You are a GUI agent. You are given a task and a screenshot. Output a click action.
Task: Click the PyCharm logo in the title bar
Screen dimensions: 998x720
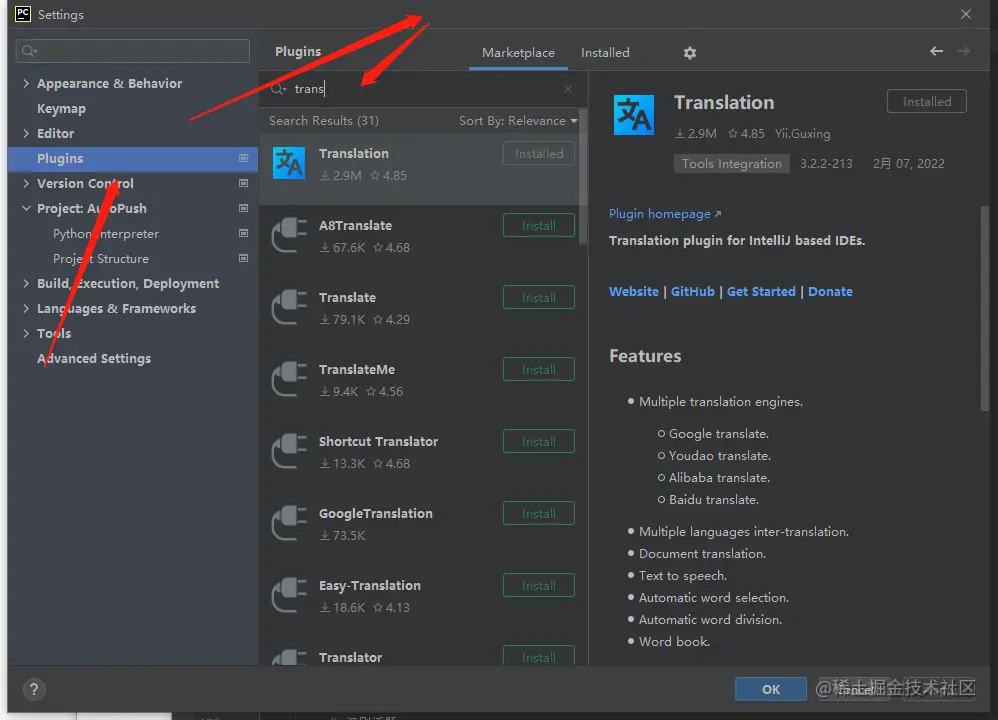(23, 14)
